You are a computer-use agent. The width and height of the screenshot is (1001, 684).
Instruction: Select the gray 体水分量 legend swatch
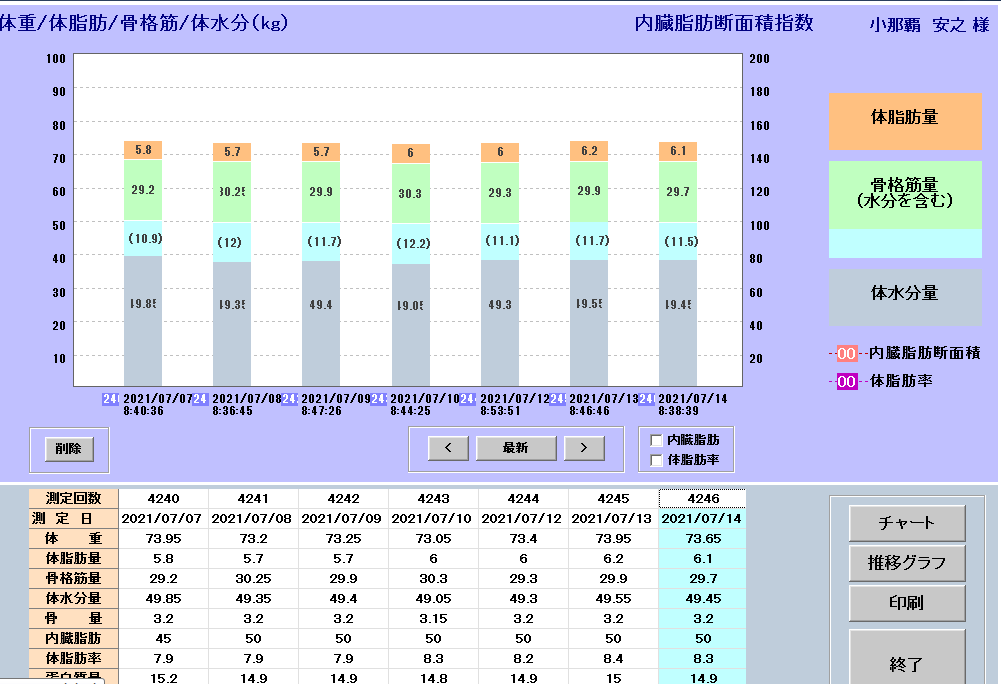point(905,297)
